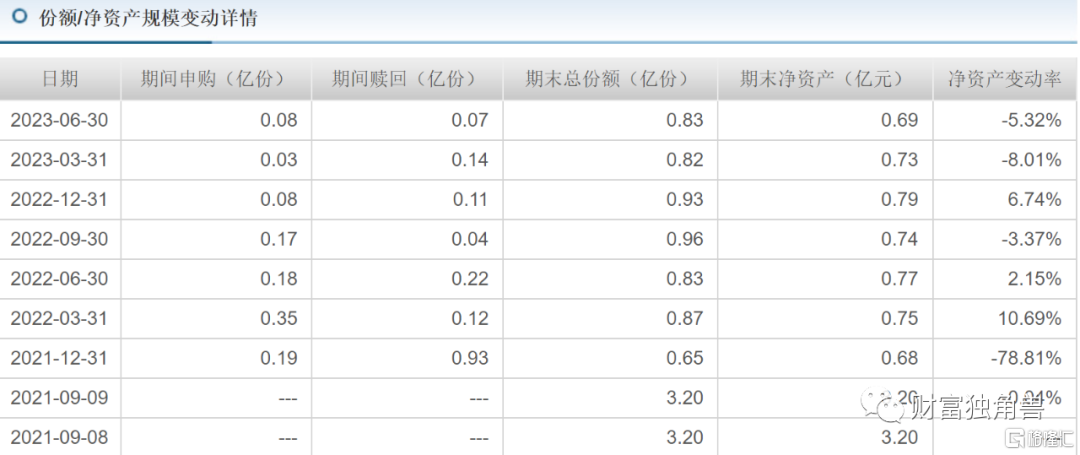This screenshot has width=1080, height=455.
Task: Select net assets 3.20 in 2021-09-08 row
Action: coord(899,438)
